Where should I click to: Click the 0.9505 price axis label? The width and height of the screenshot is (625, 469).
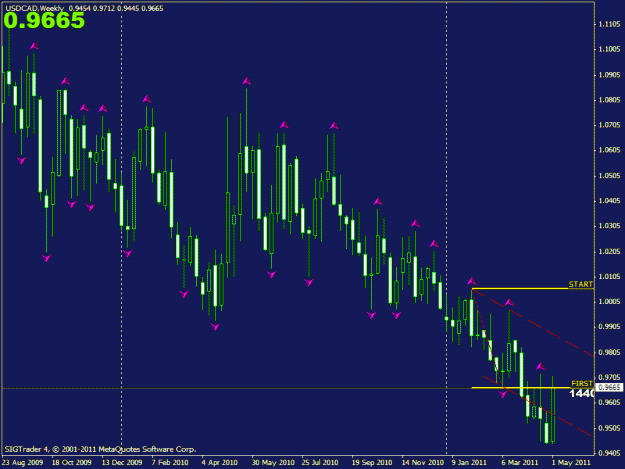(x=609, y=428)
